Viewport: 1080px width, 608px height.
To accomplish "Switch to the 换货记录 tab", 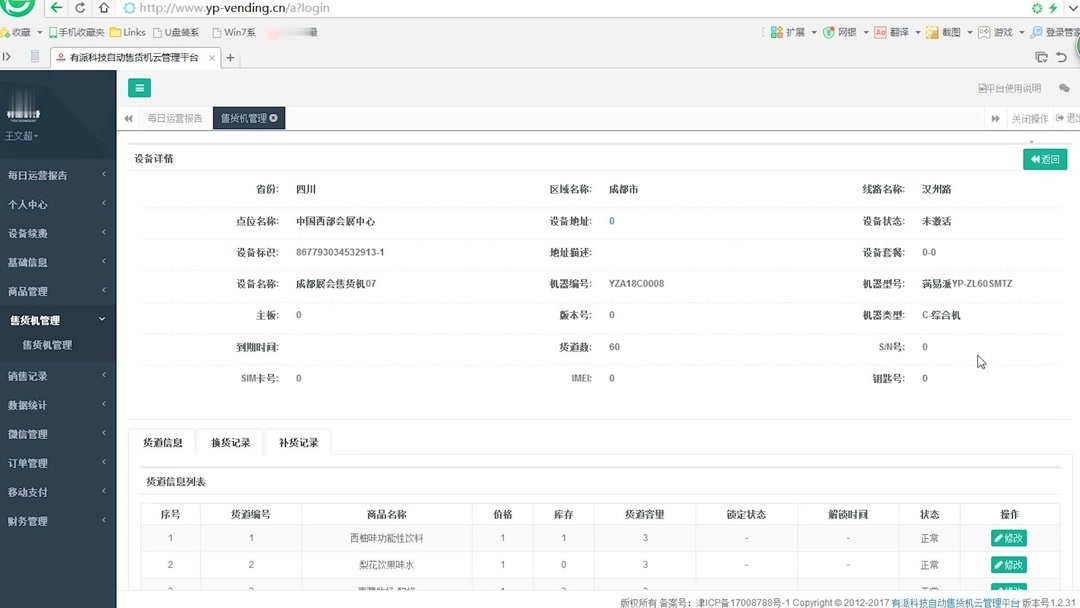I will (229, 441).
